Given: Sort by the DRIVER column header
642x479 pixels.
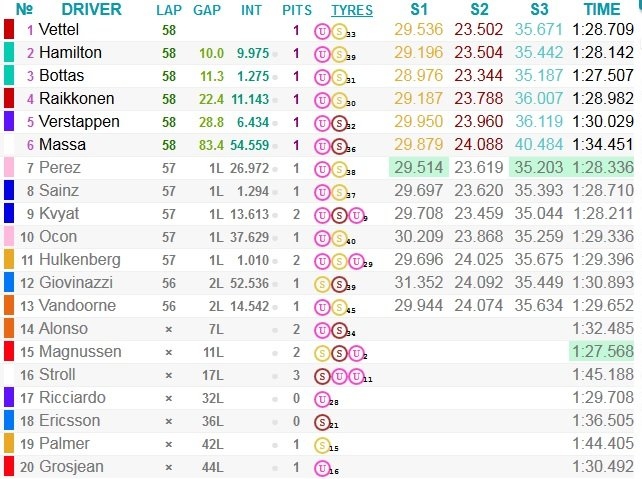Looking at the screenshot, I should click(91, 9).
